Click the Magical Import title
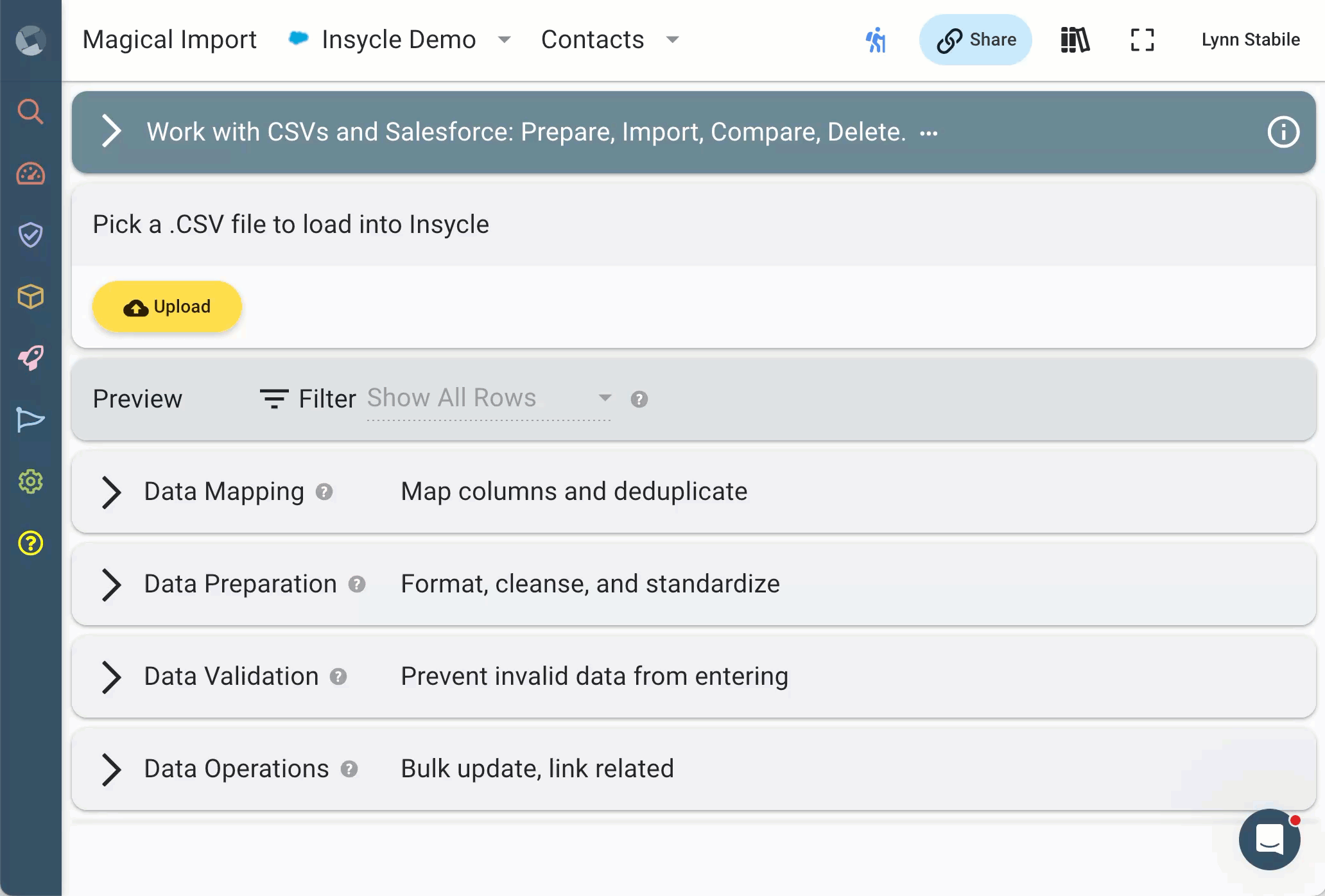This screenshot has width=1325, height=896. (x=169, y=40)
